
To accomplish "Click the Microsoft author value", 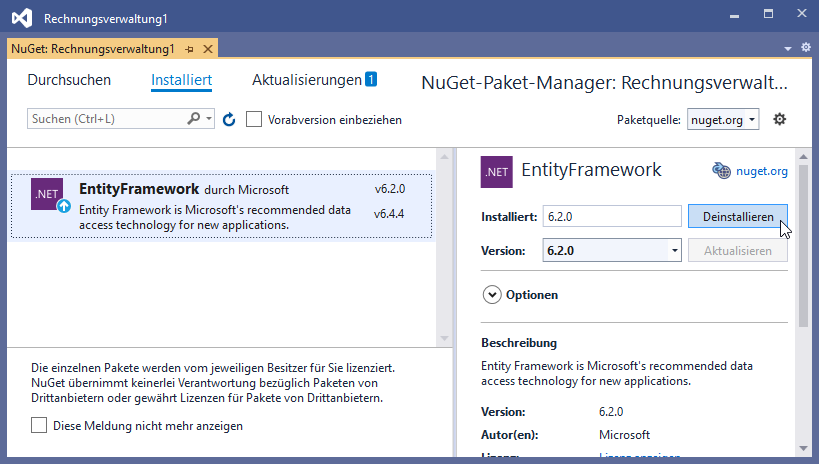I will (x=624, y=435).
